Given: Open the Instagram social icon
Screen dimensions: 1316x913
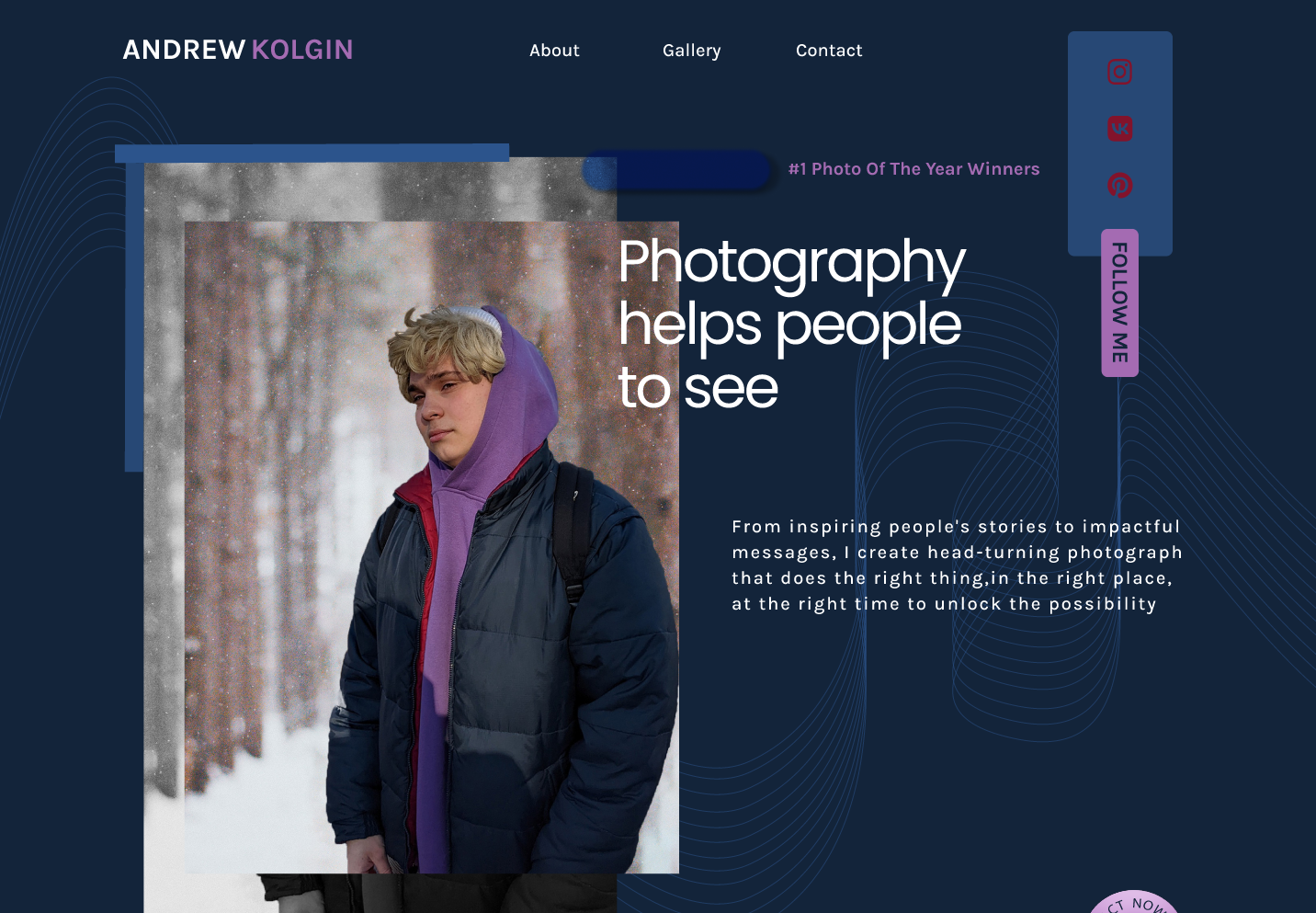Looking at the screenshot, I should click(x=1119, y=72).
